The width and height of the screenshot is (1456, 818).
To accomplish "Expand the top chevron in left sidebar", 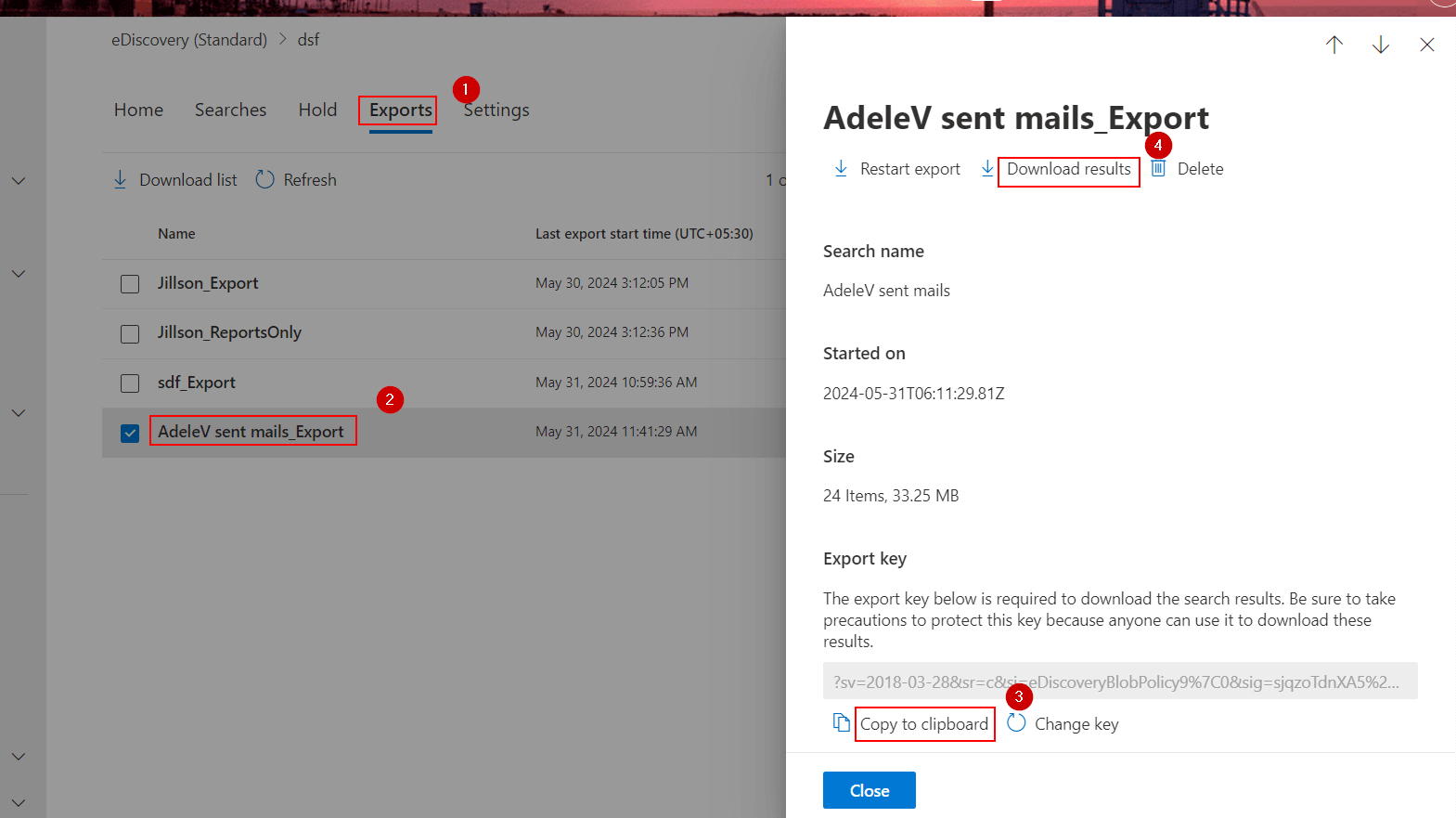I will pyautogui.click(x=19, y=181).
